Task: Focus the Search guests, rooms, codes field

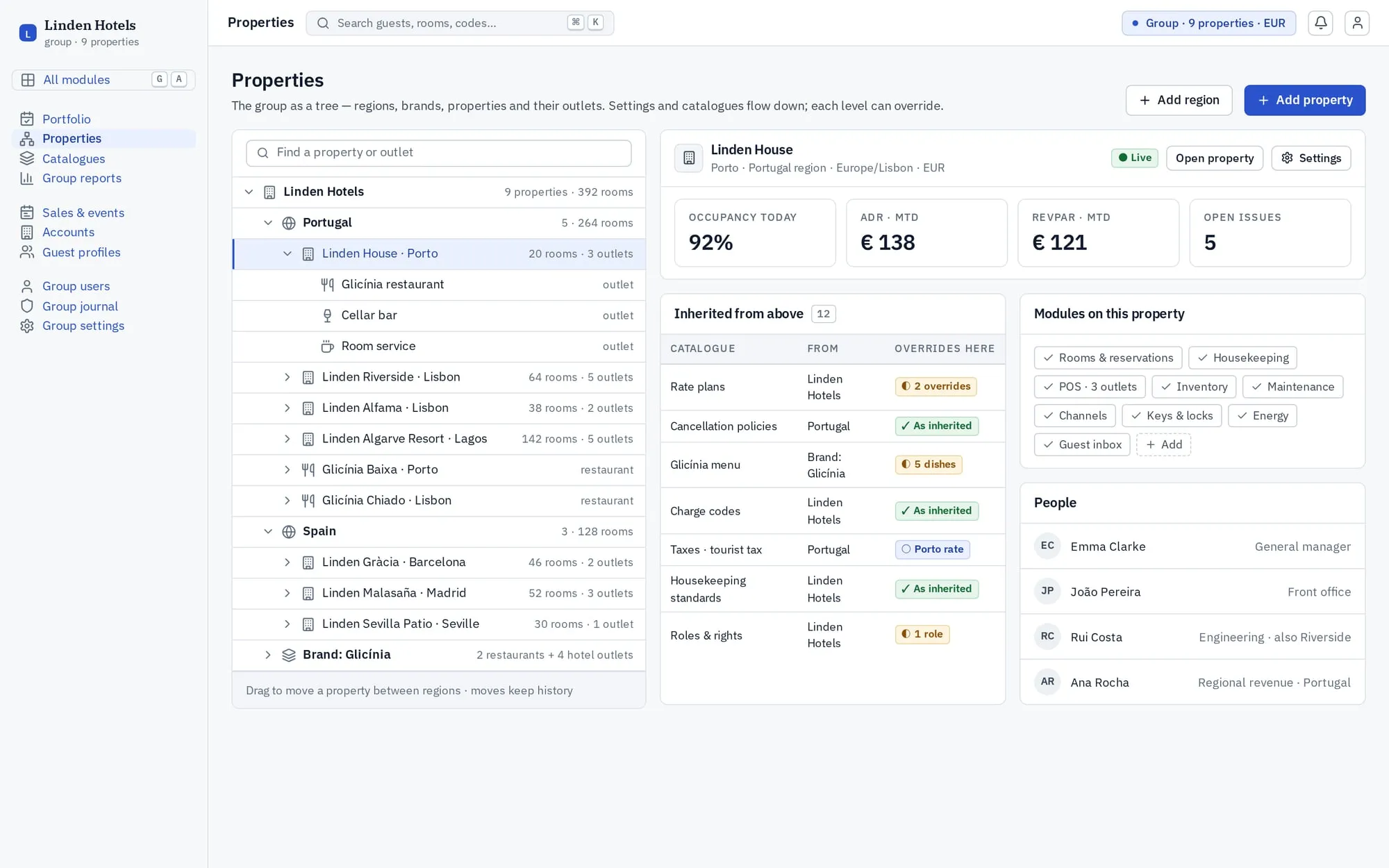Action: [x=460, y=23]
